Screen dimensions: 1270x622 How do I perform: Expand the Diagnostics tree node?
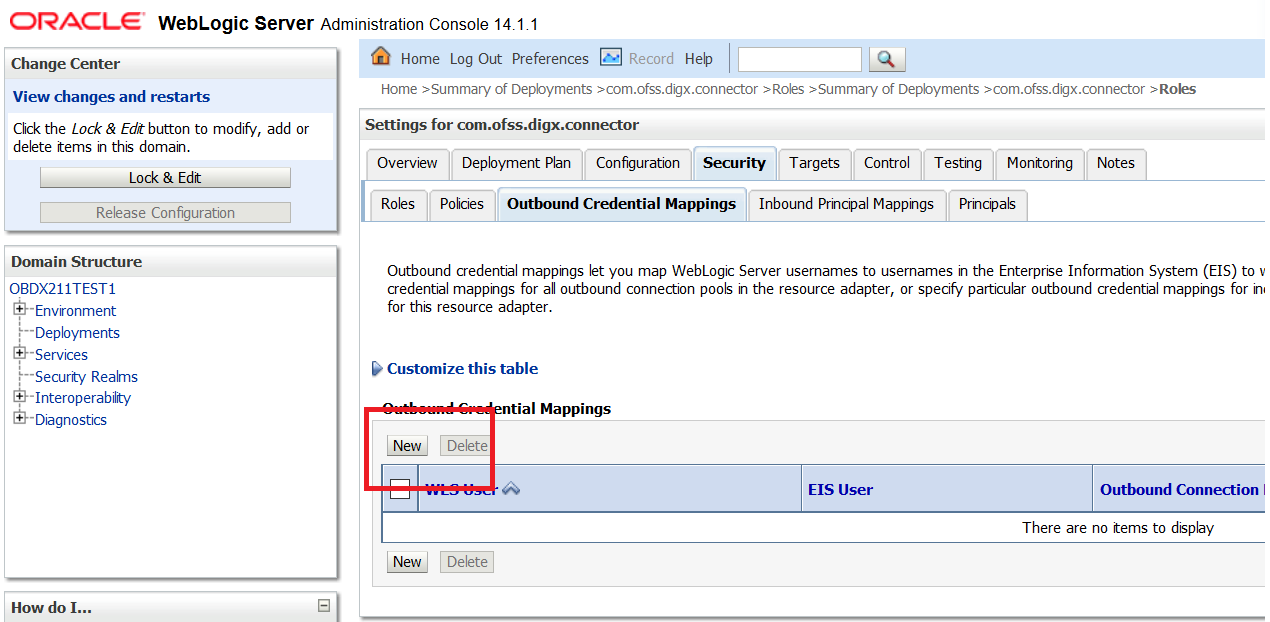(x=19, y=418)
